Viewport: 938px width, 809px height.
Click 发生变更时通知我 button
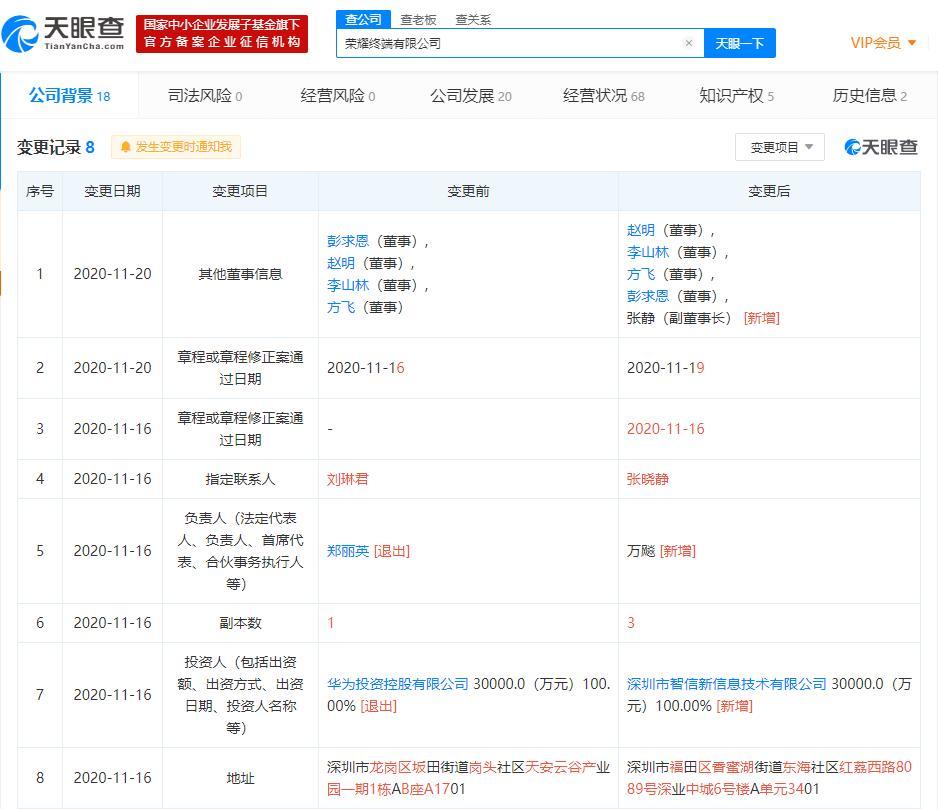(x=176, y=147)
